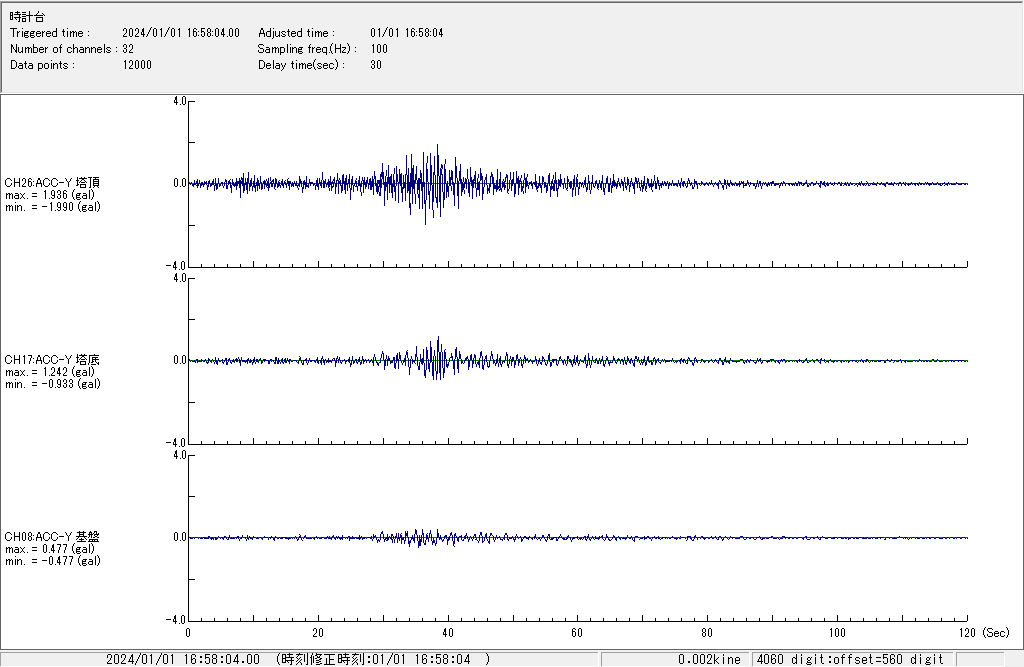Click the Number of channels value 32
The height and width of the screenshot is (667, 1024).
(x=128, y=49)
